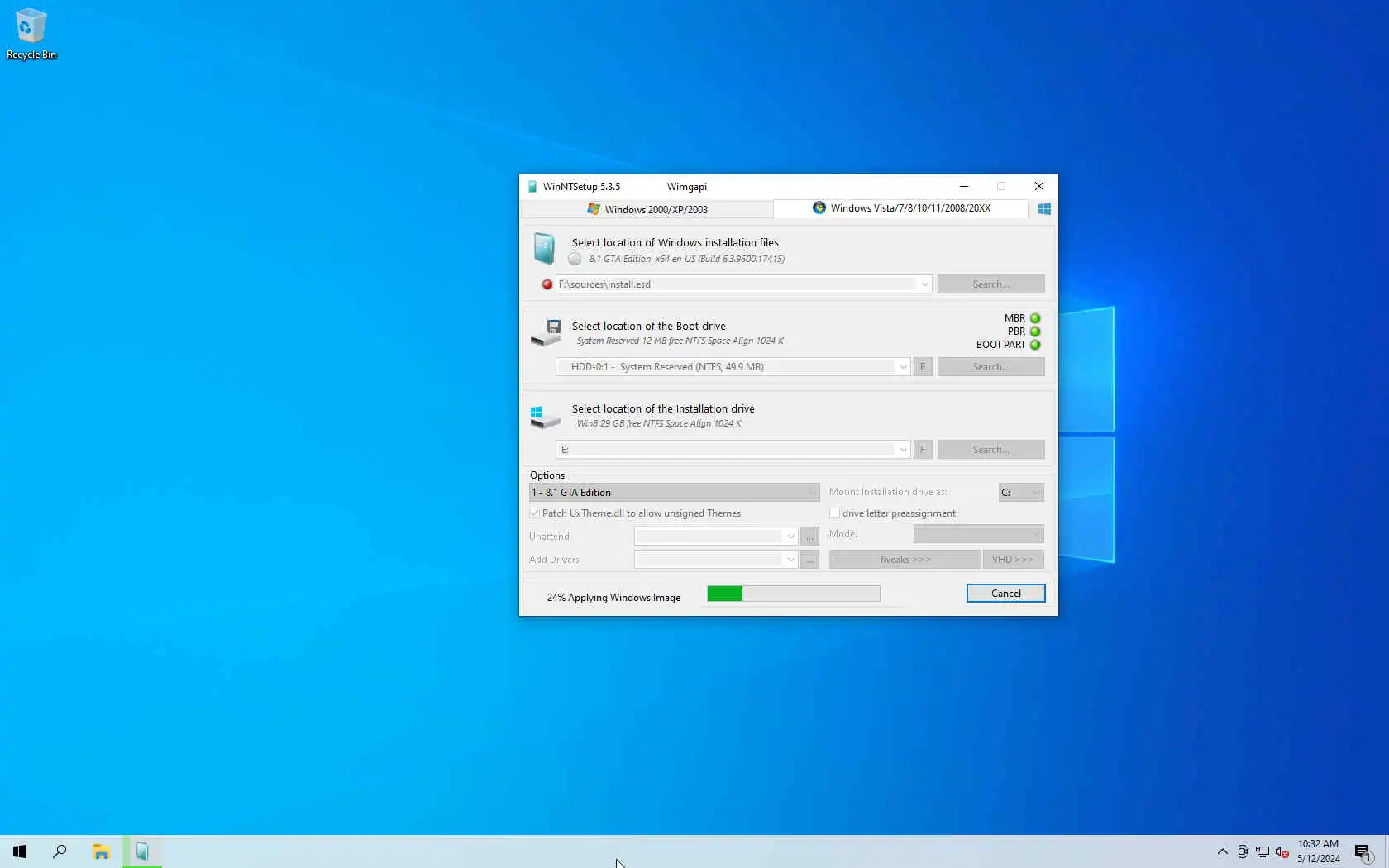Click Search for Windows installation files
The image size is (1389, 868).
991,284
